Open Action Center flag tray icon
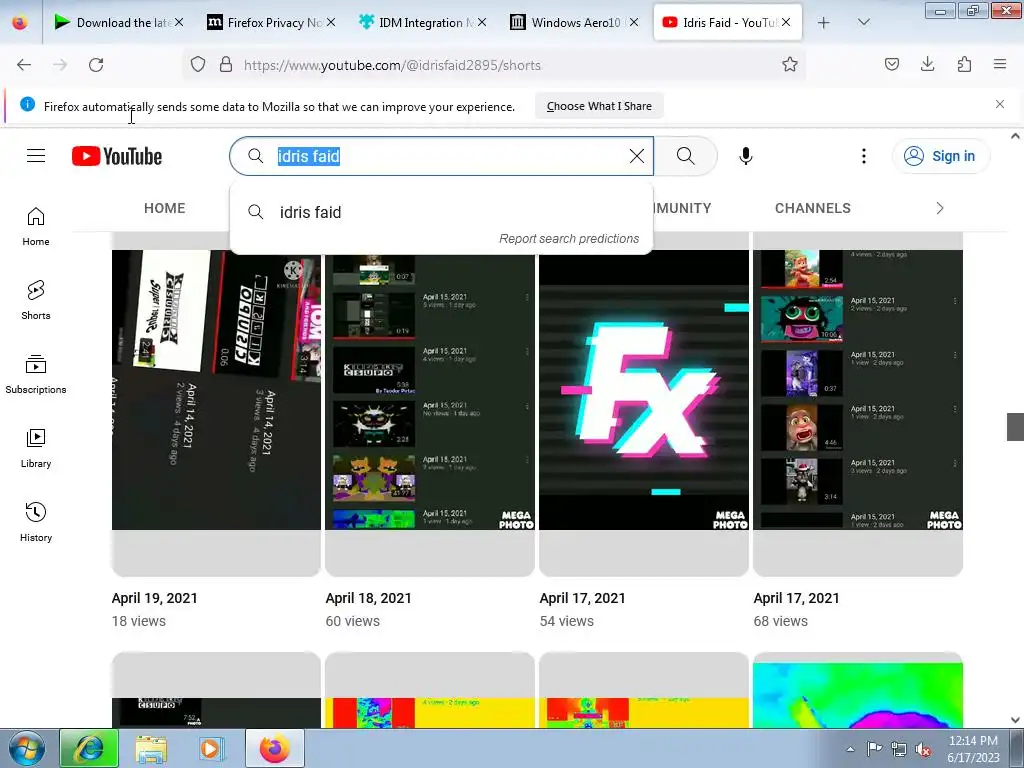 (x=874, y=748)
